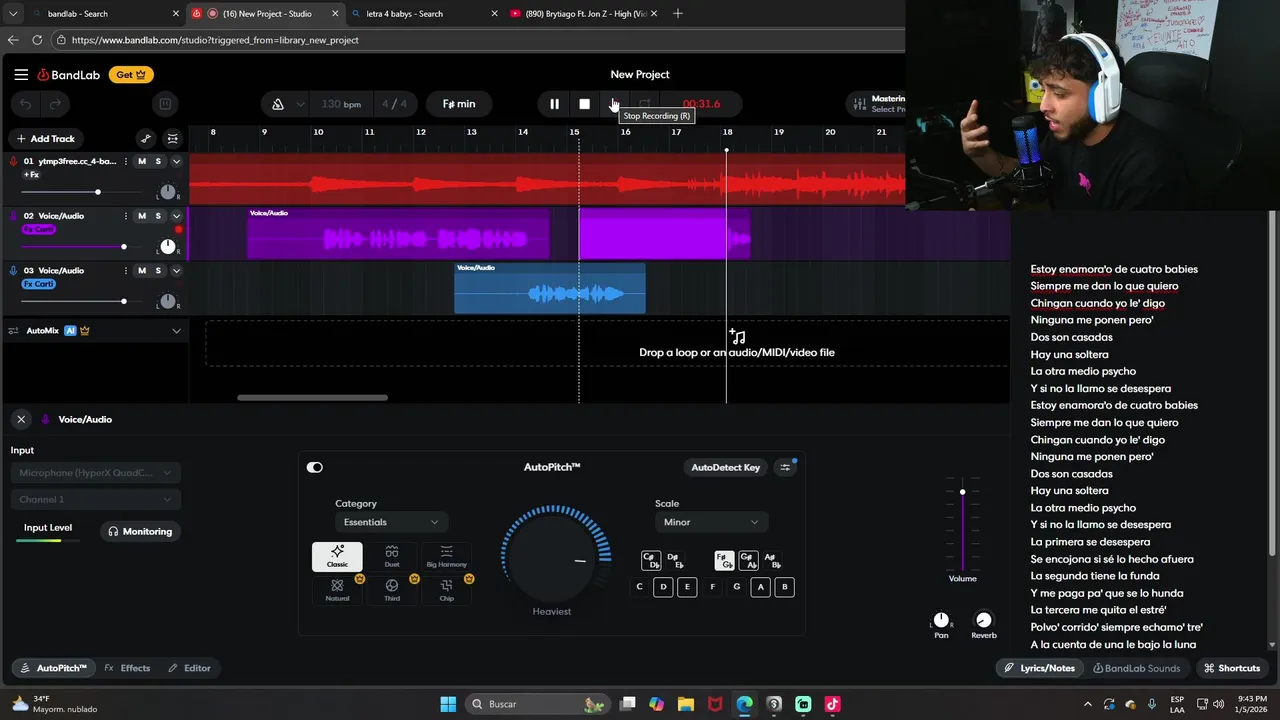Solo track 02 Voice/Audio

[x=158, y=216]
